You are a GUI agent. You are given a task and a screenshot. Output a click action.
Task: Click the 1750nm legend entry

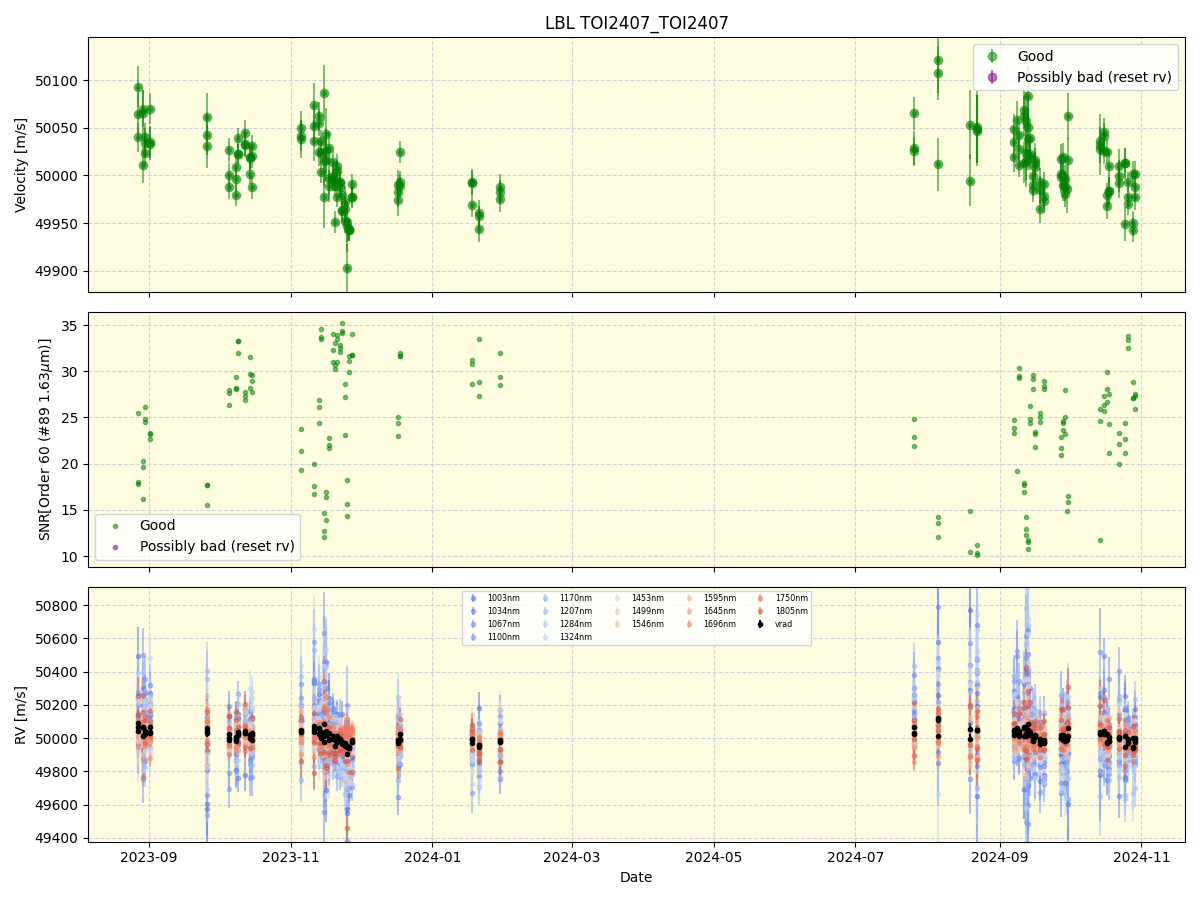coord(783,598)
